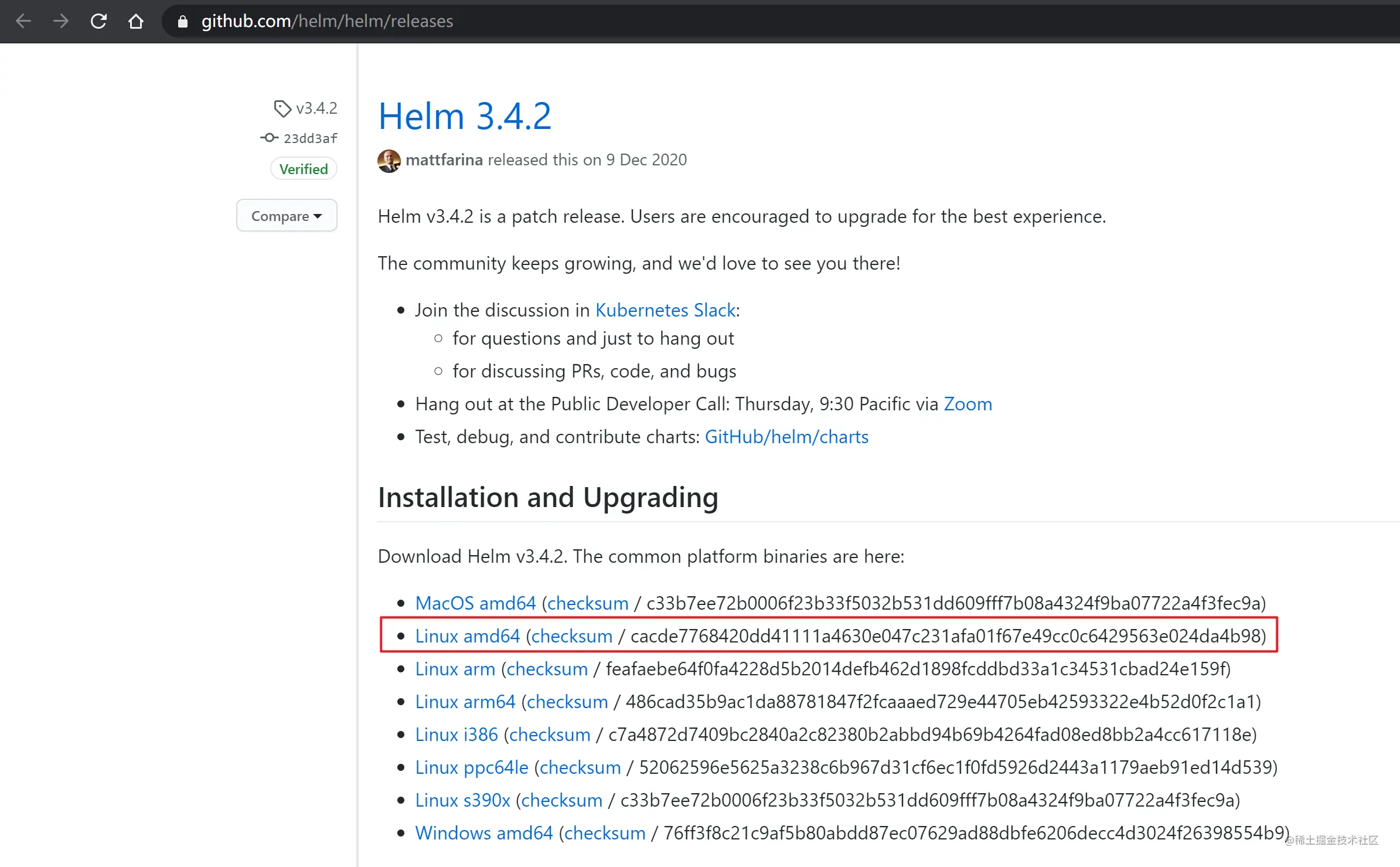Open checksum link for Linux s390x
The image size is (1400, 867).
(x=562, y=800)
